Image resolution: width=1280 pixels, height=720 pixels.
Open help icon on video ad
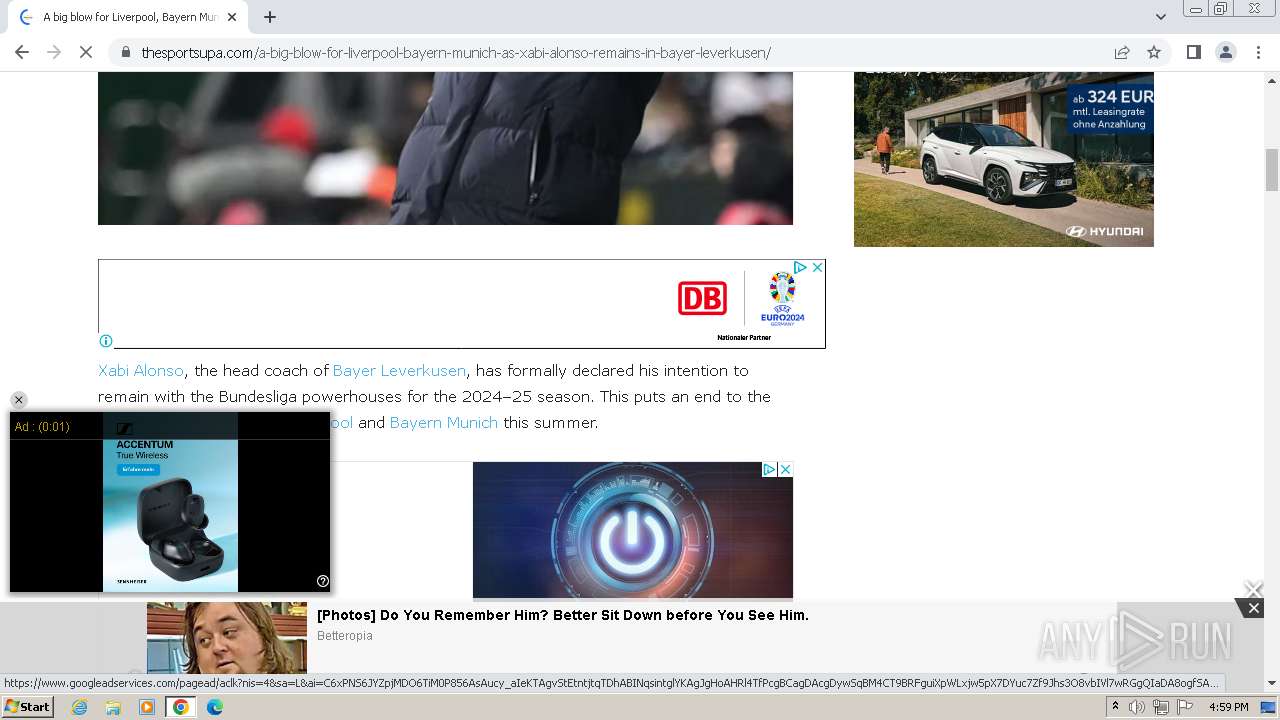pyautogui.click(x=323, y=581)
